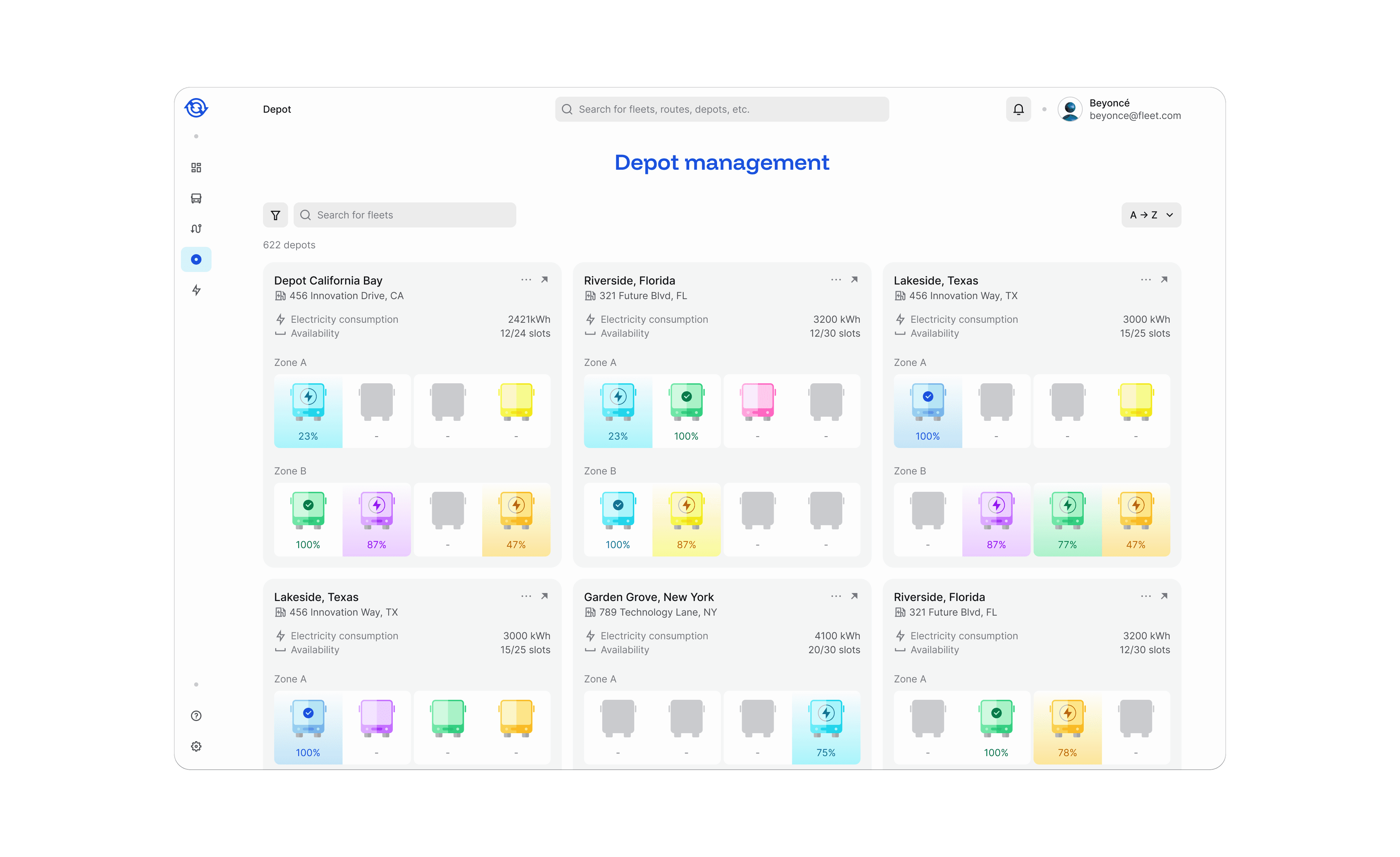Click the Depot breadcrumb label
Image resolution: width=1400 pixels, height=857 pixels.
point(277,109)
